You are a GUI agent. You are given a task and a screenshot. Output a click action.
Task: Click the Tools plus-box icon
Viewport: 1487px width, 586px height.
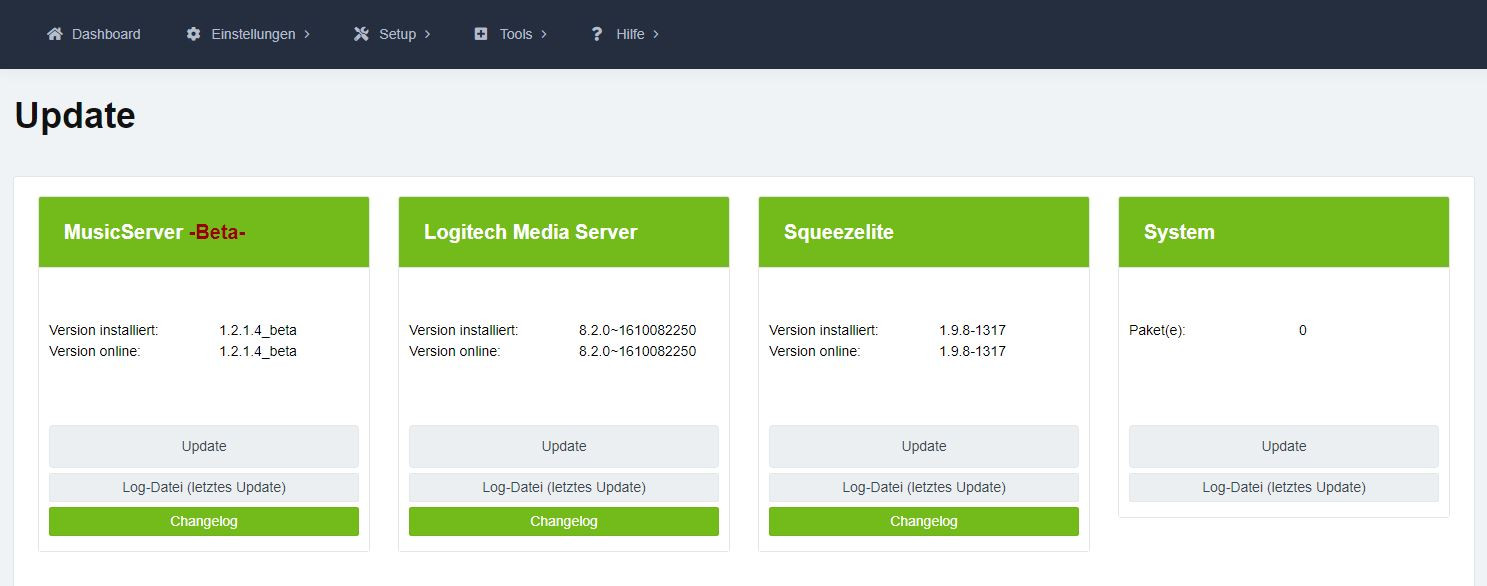(x=481, y=34)
